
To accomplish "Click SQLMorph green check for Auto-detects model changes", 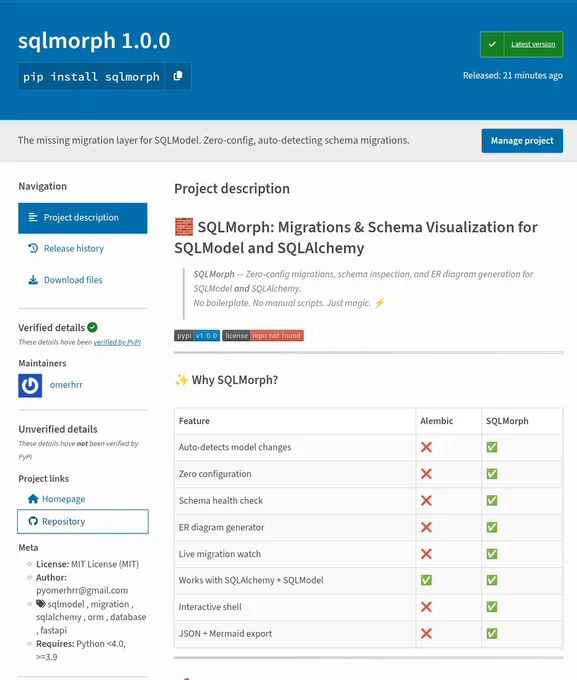I will pyautogui.click(x=492, y=447).
